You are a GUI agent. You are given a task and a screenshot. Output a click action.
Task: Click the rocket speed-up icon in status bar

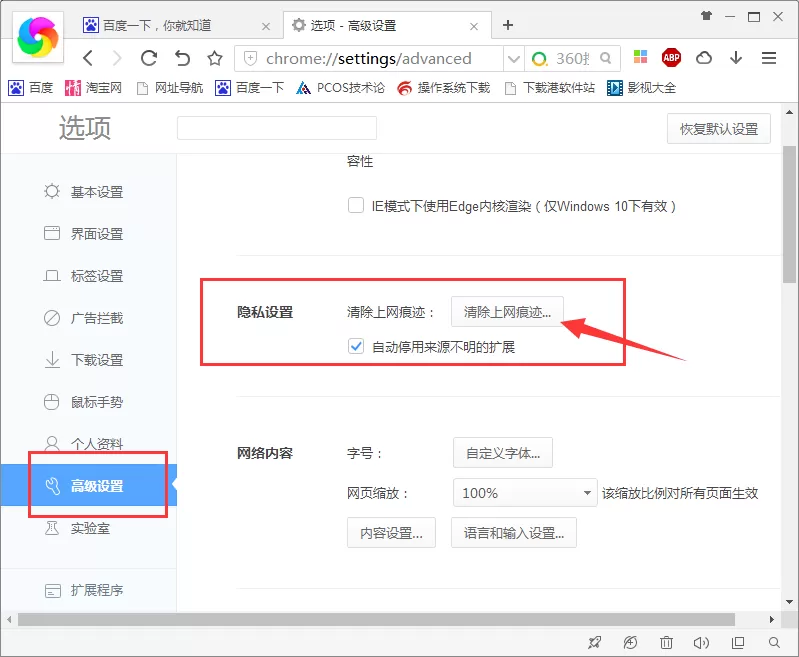(x=594, y=643)
